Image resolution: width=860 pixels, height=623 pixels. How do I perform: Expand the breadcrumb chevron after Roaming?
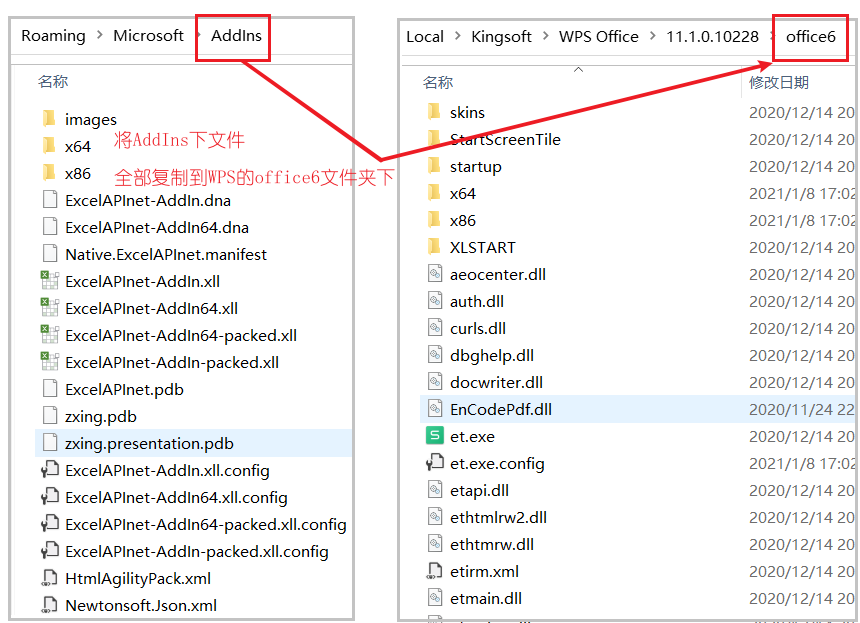[x=100, y=36]
